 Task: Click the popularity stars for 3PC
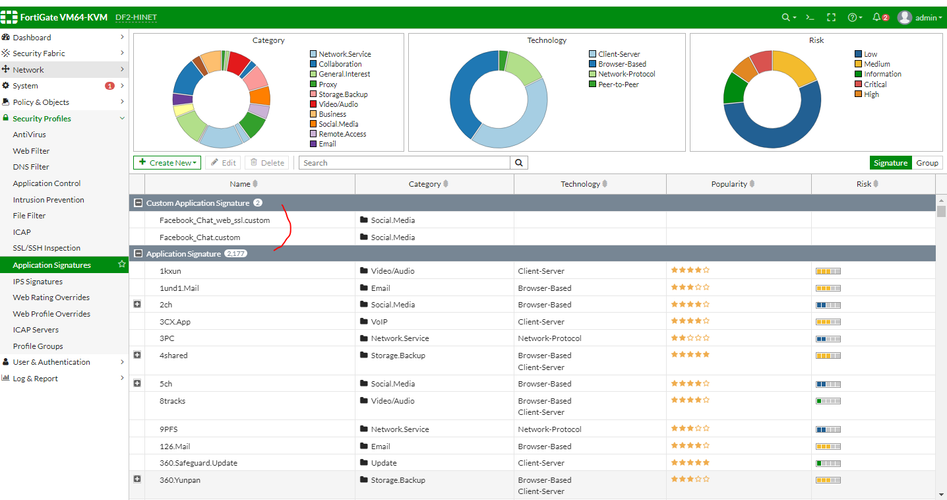(690, 338)
